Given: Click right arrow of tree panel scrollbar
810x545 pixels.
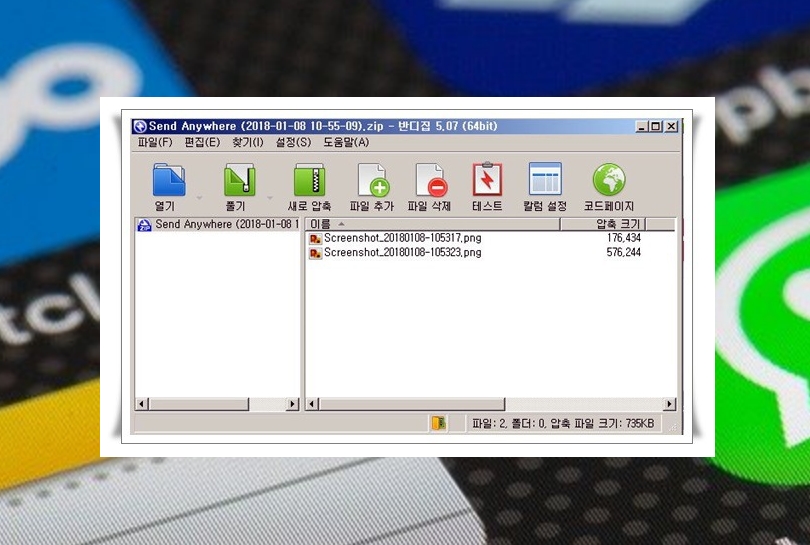Looking at the screenshot, I should point(293,404).
